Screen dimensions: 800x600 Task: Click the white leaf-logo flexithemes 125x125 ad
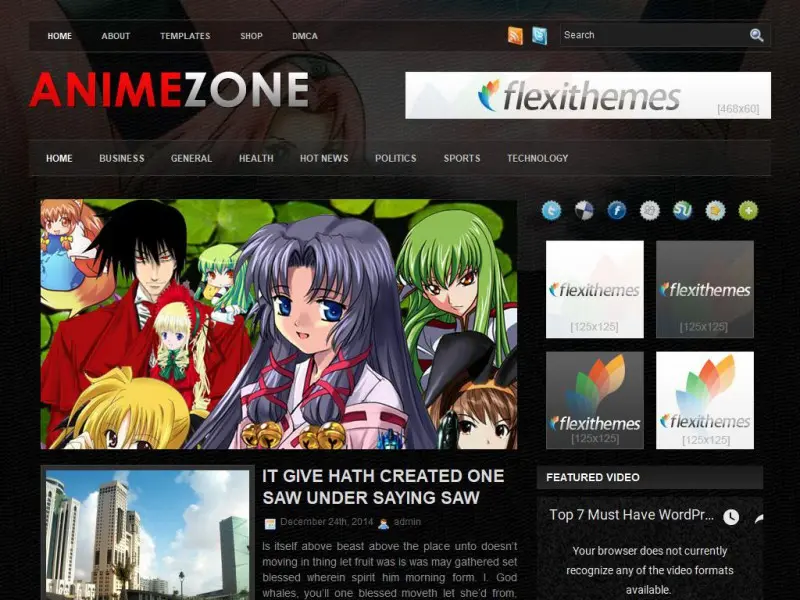705,400
